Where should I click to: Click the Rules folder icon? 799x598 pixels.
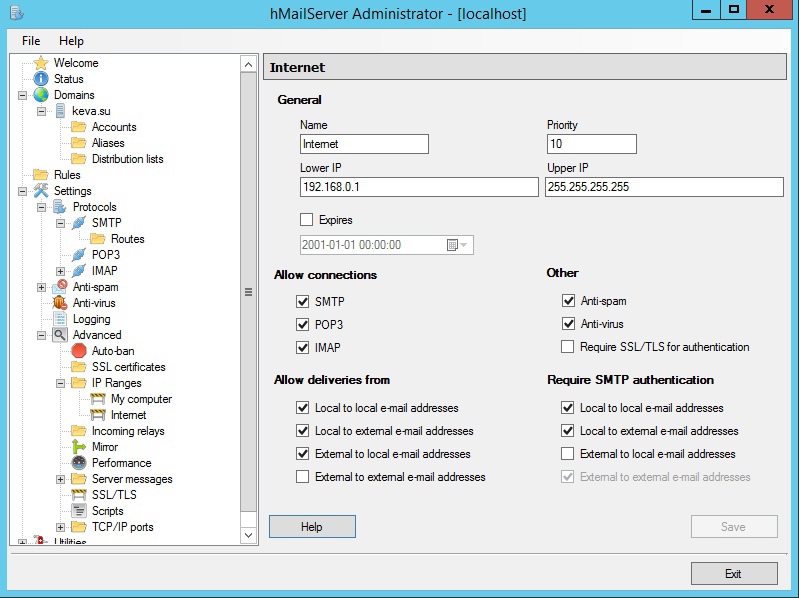[41, 175]
